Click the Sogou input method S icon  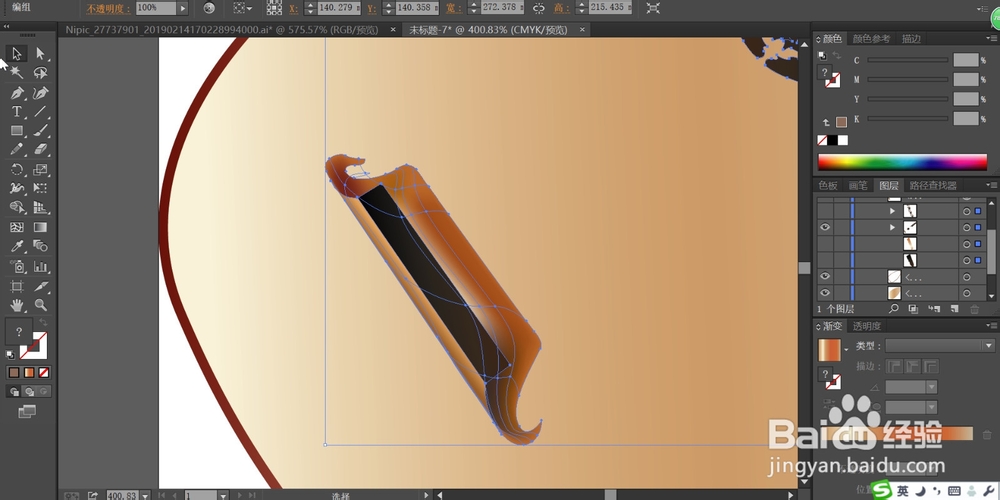pyautogui.click(x=882, y=490)
